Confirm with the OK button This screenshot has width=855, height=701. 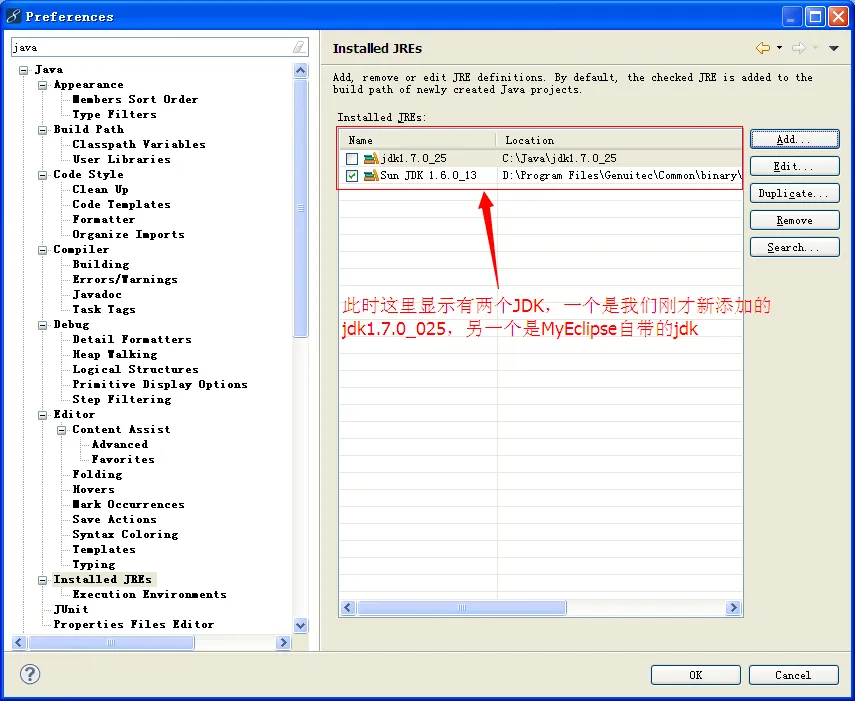pos(696,675)
